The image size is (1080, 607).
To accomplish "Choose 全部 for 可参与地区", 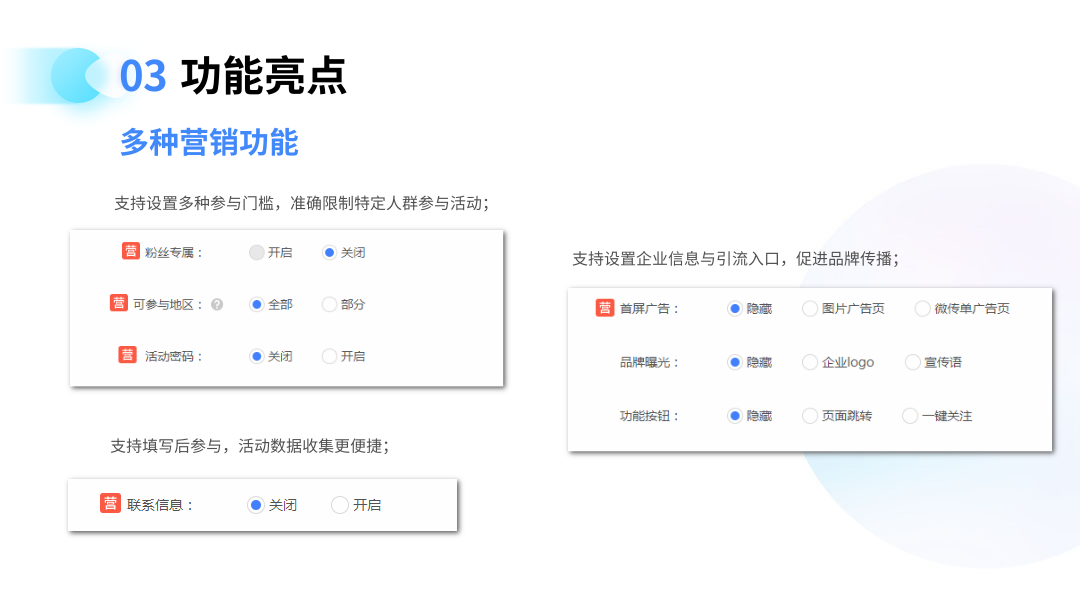I will pyautogui.click(x=256, y=305).
